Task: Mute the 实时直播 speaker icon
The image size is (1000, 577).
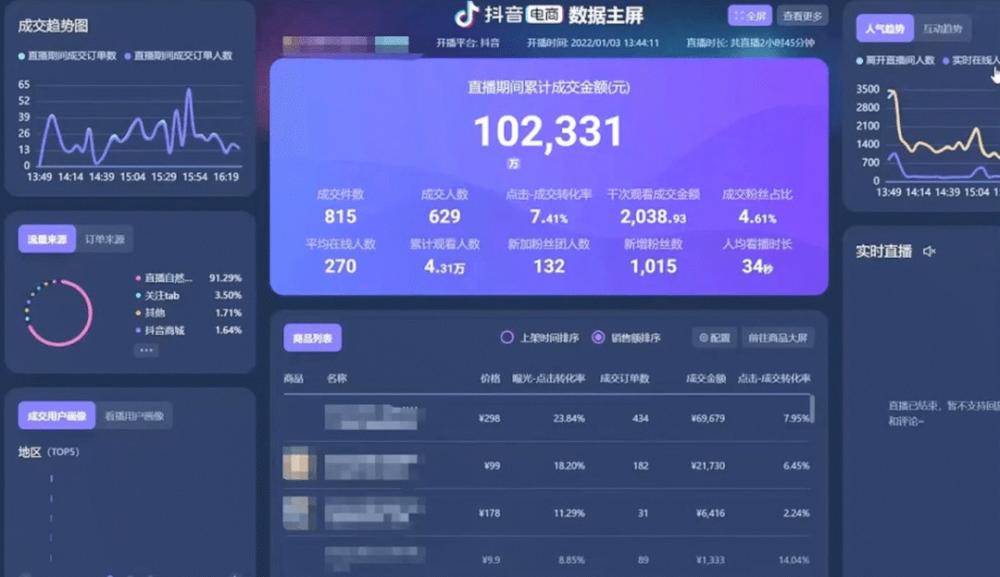Action: coord(929,251)
